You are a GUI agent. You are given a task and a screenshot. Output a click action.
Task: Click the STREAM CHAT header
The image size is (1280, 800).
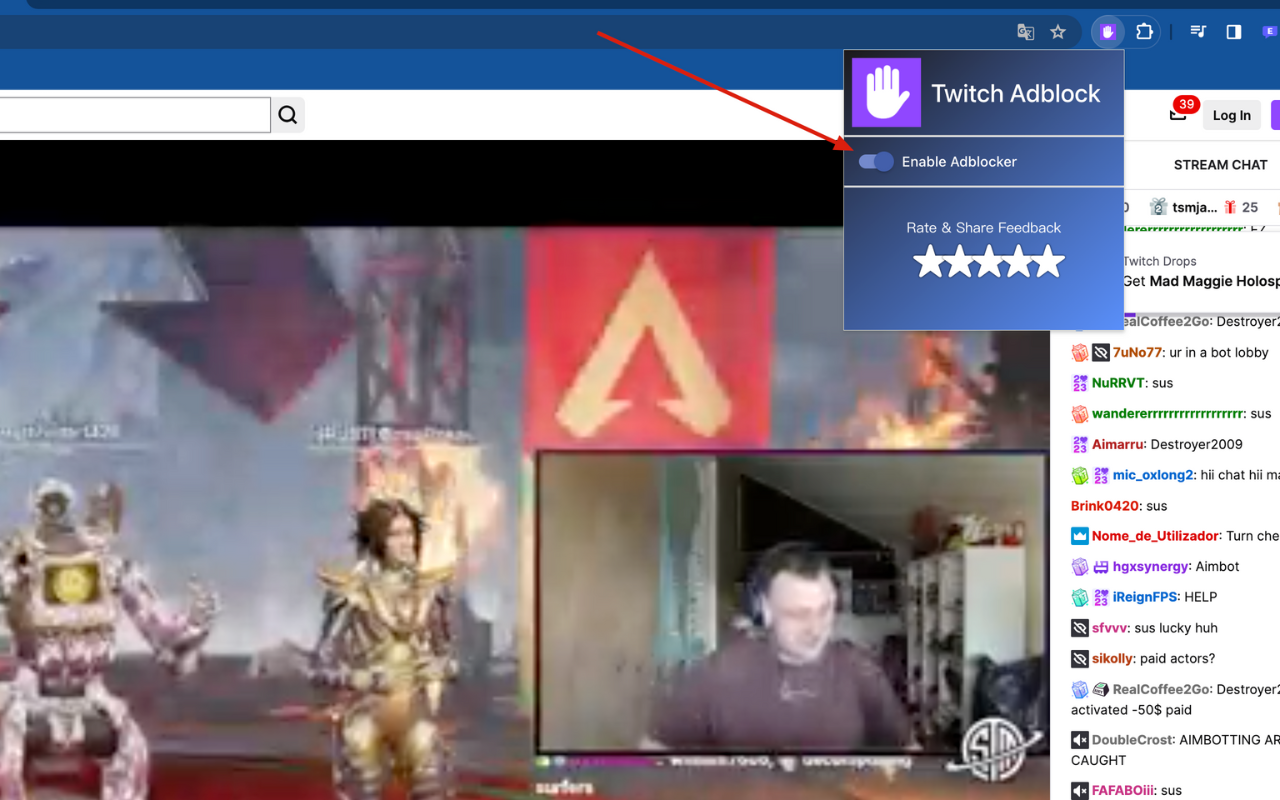click(x=1220, y=165)
